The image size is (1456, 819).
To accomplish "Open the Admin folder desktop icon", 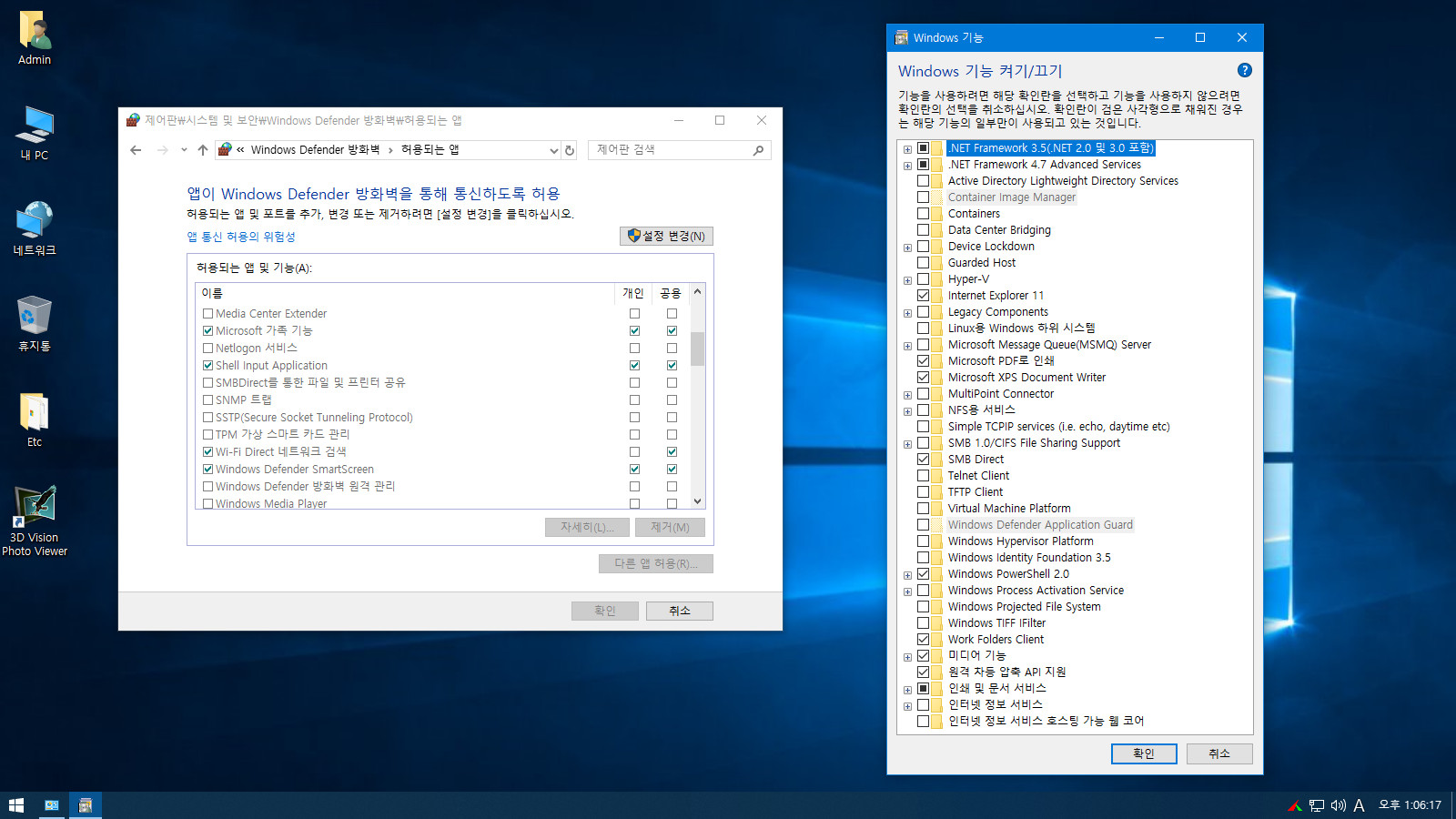I will pyautogui.click(x=35, y=39).
